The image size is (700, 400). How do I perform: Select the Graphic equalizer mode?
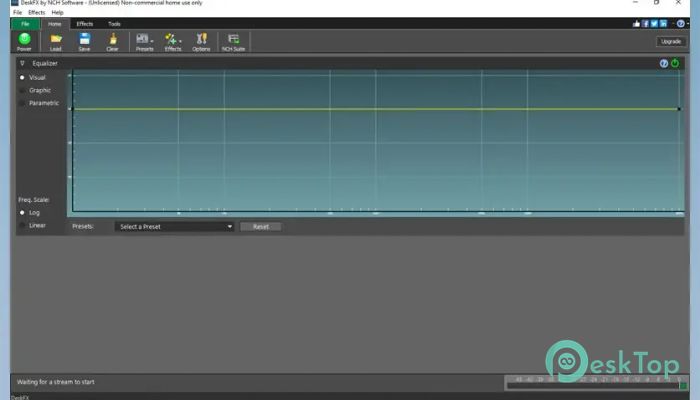tap(35, 90)
